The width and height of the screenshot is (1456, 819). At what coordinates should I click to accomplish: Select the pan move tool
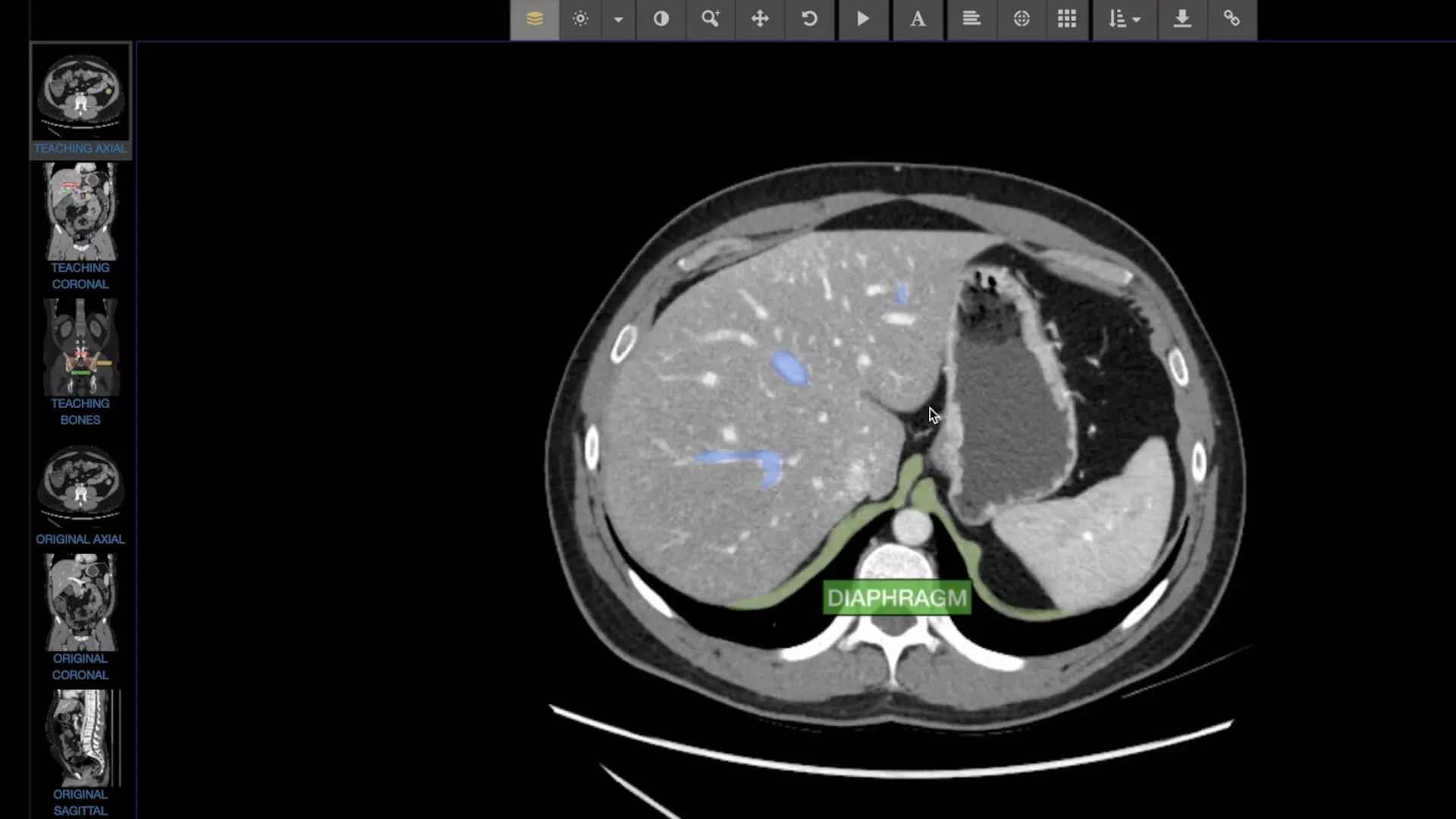tap(760, 19)
